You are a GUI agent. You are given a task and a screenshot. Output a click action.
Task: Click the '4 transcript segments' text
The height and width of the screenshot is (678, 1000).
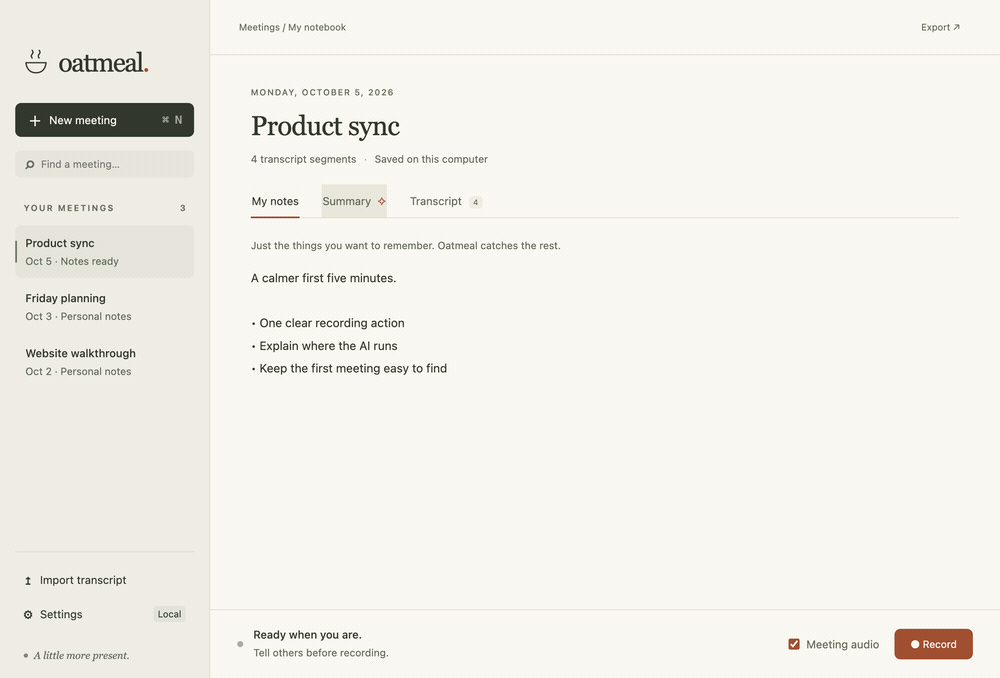(303, 159)
